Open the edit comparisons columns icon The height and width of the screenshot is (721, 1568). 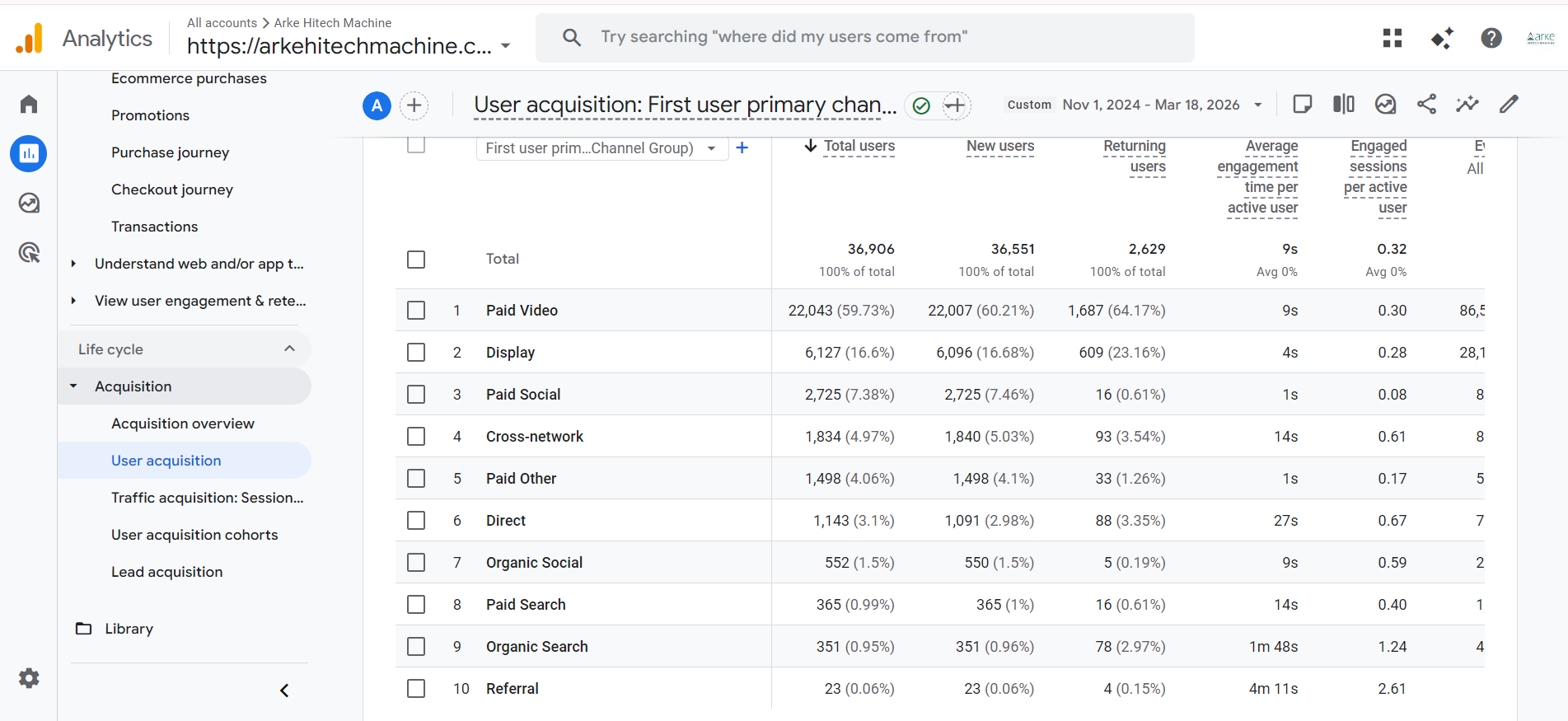(x=1344, y=104)
